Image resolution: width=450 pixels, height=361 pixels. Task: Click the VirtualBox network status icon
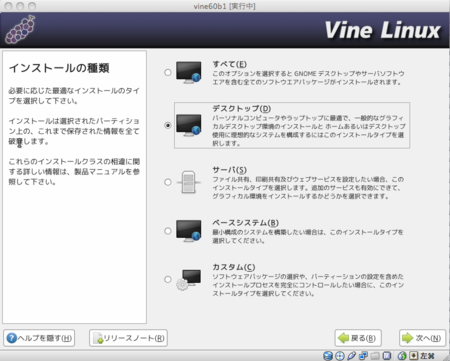tap(363, 356)
